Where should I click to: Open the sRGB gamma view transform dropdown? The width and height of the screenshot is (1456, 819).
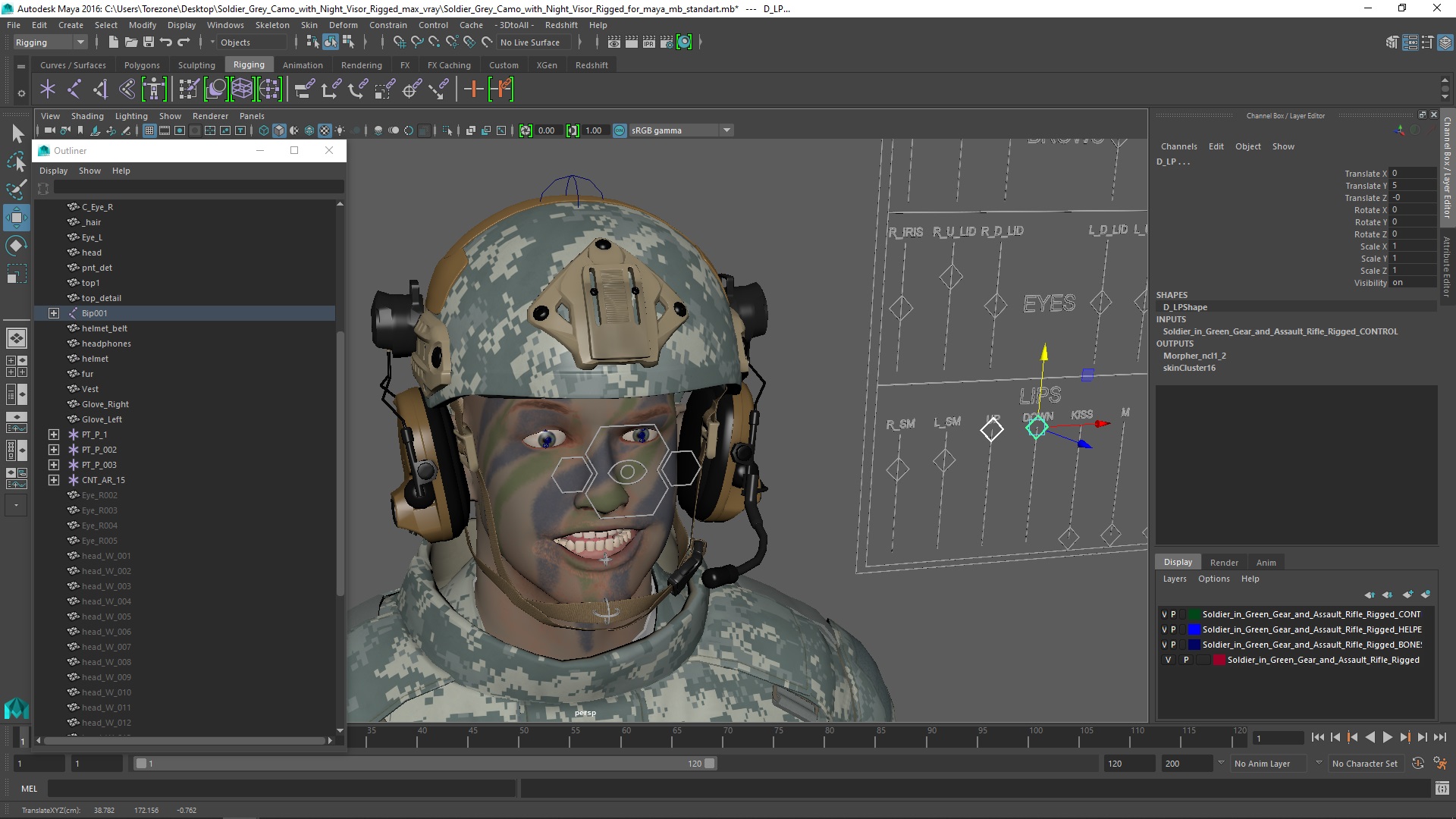pyautogui.click(x=726, y=130)
